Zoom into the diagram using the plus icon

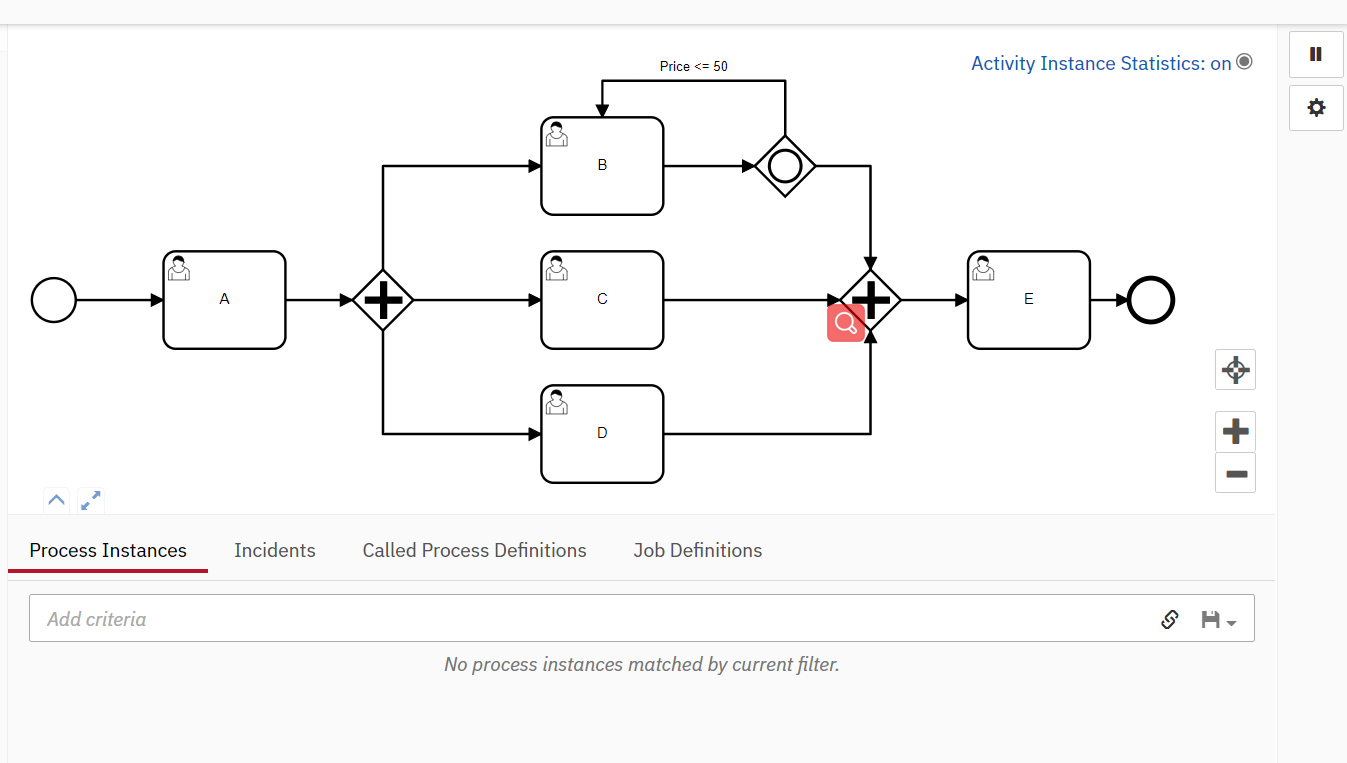click(x=1234, y=431)
